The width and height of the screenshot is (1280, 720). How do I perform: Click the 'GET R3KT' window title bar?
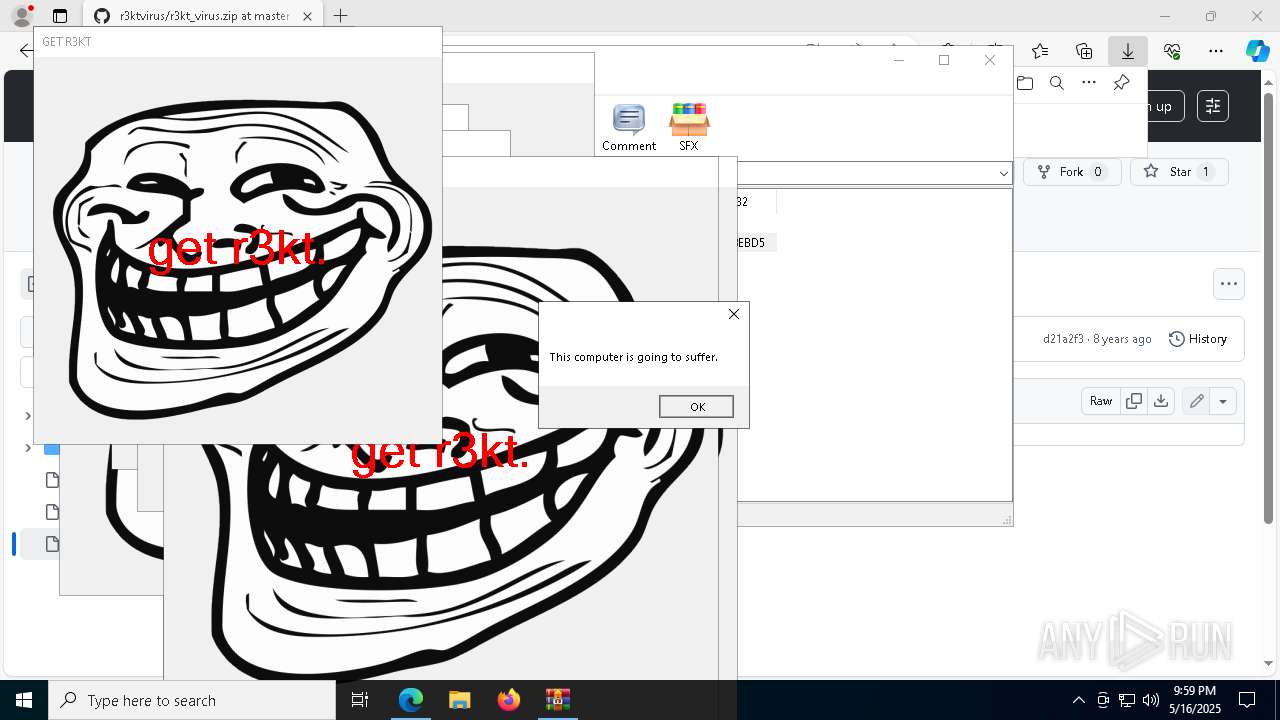coord(238,42)
